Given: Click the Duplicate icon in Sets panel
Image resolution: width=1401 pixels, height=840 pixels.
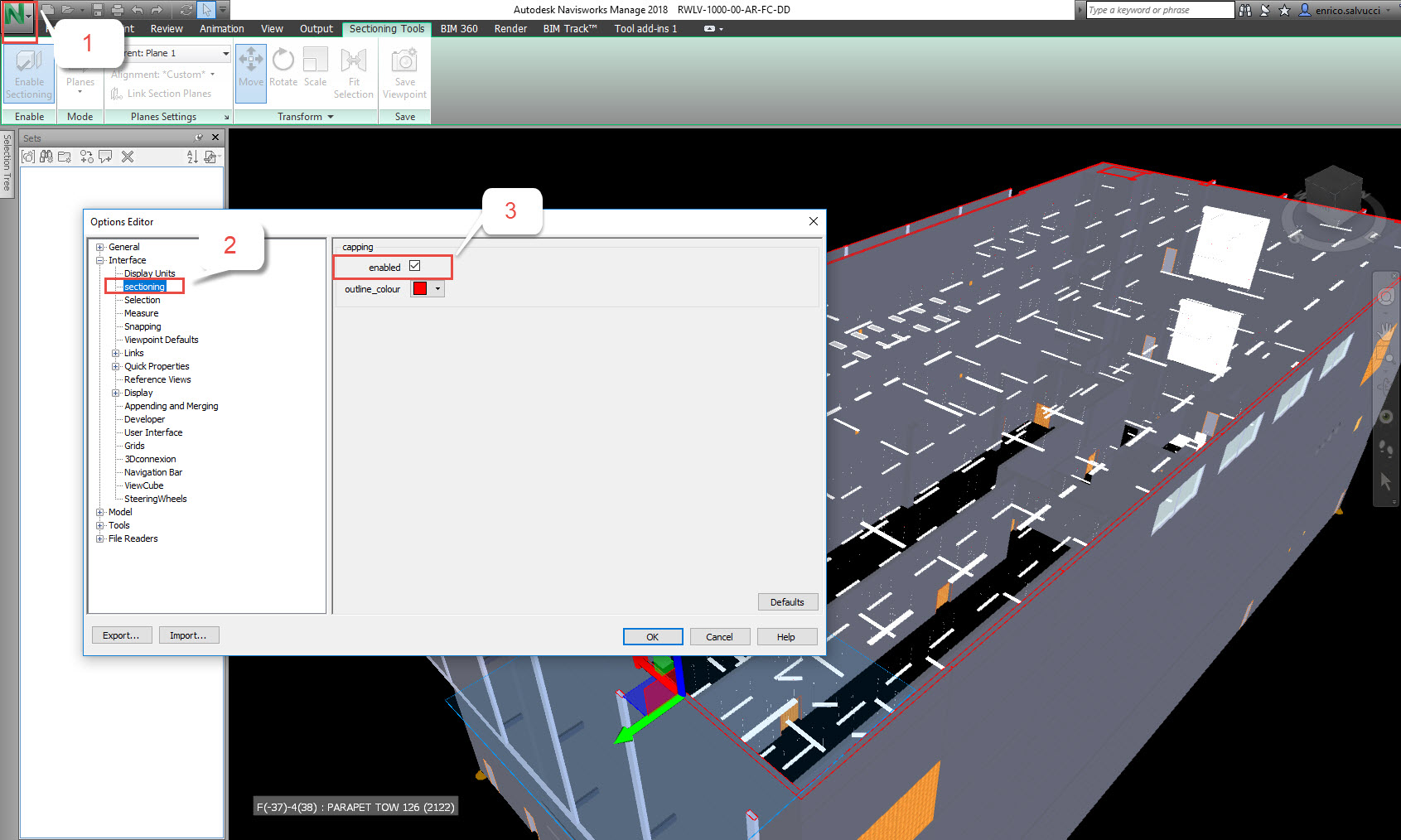Looking at the screenshot, I should point(87,157).
